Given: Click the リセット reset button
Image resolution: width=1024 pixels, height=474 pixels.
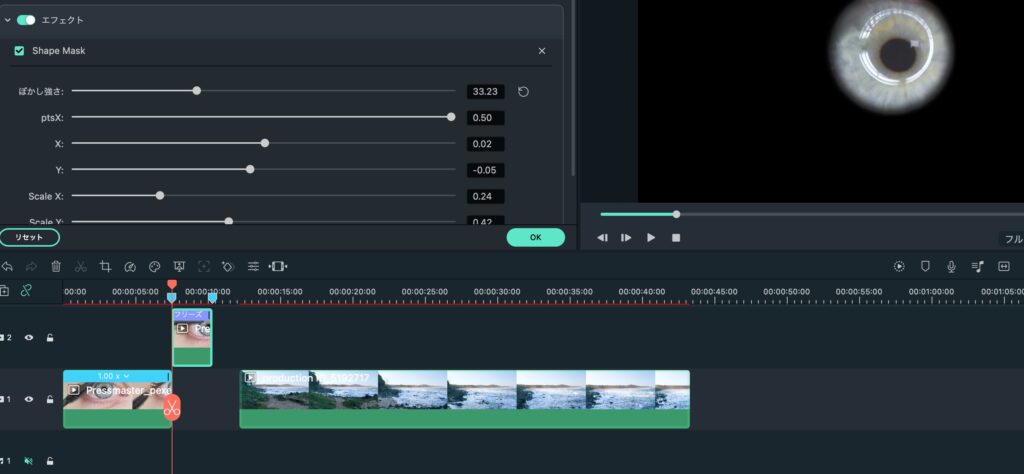Looking at the screenshot, I should 29,237.
